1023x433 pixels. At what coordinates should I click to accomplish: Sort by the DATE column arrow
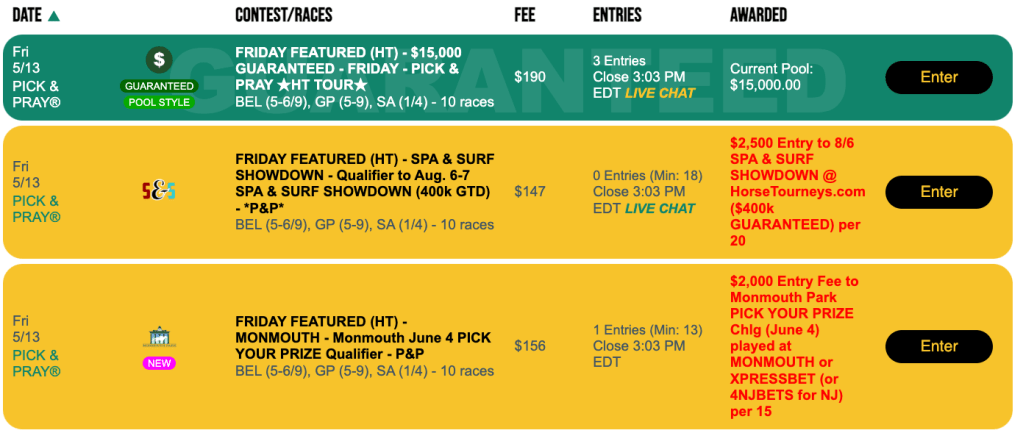click(54, 15)
